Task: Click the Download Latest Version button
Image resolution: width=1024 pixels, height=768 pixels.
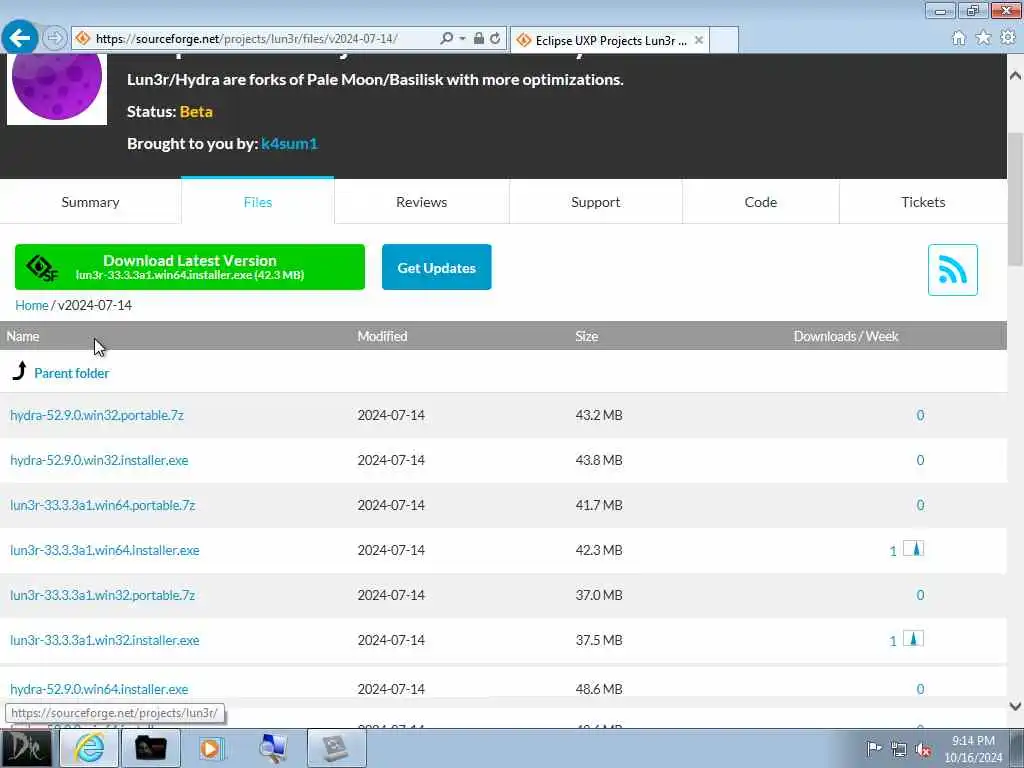Action: click(190, 267)
